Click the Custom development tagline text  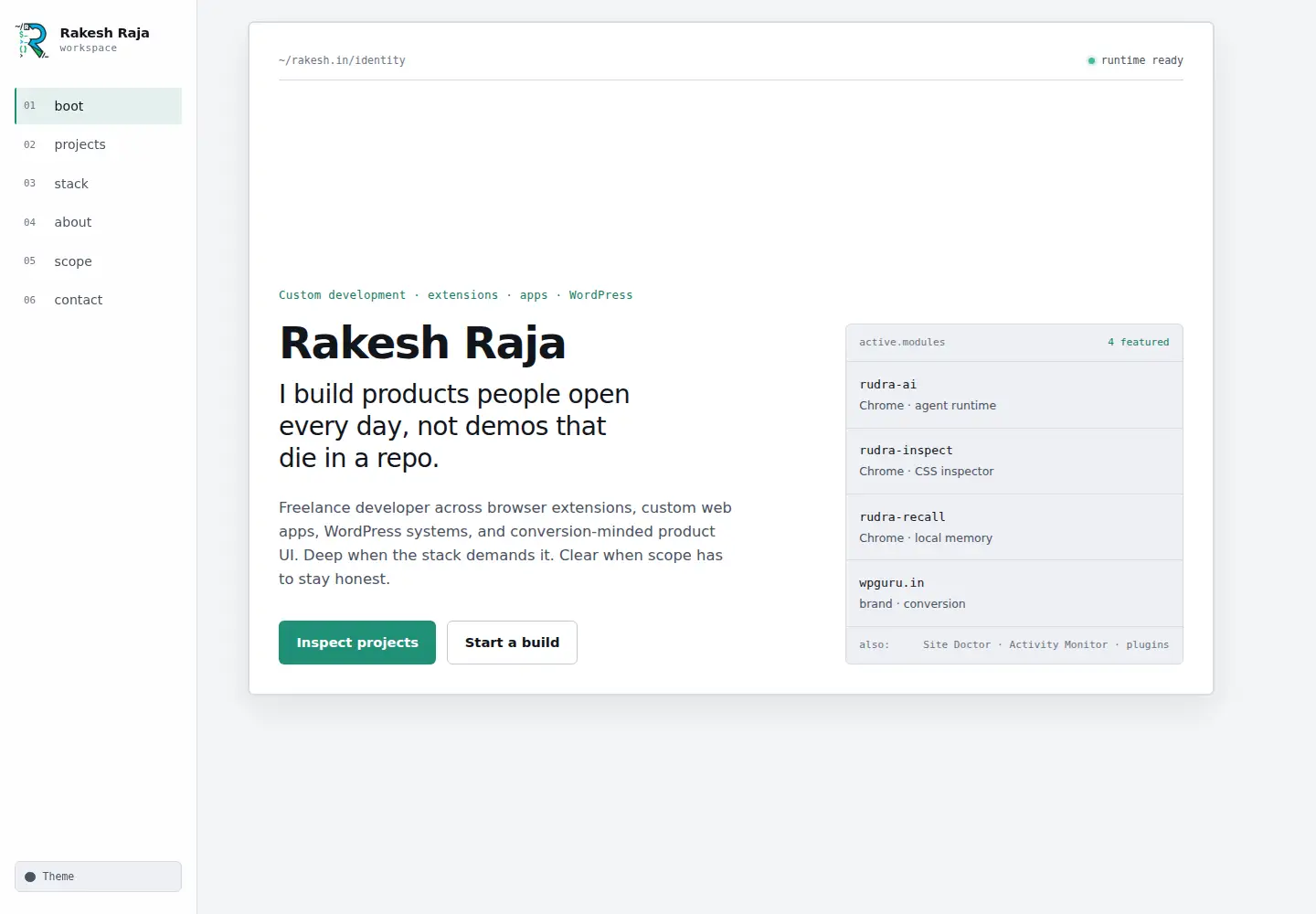(x=342, y=295)
